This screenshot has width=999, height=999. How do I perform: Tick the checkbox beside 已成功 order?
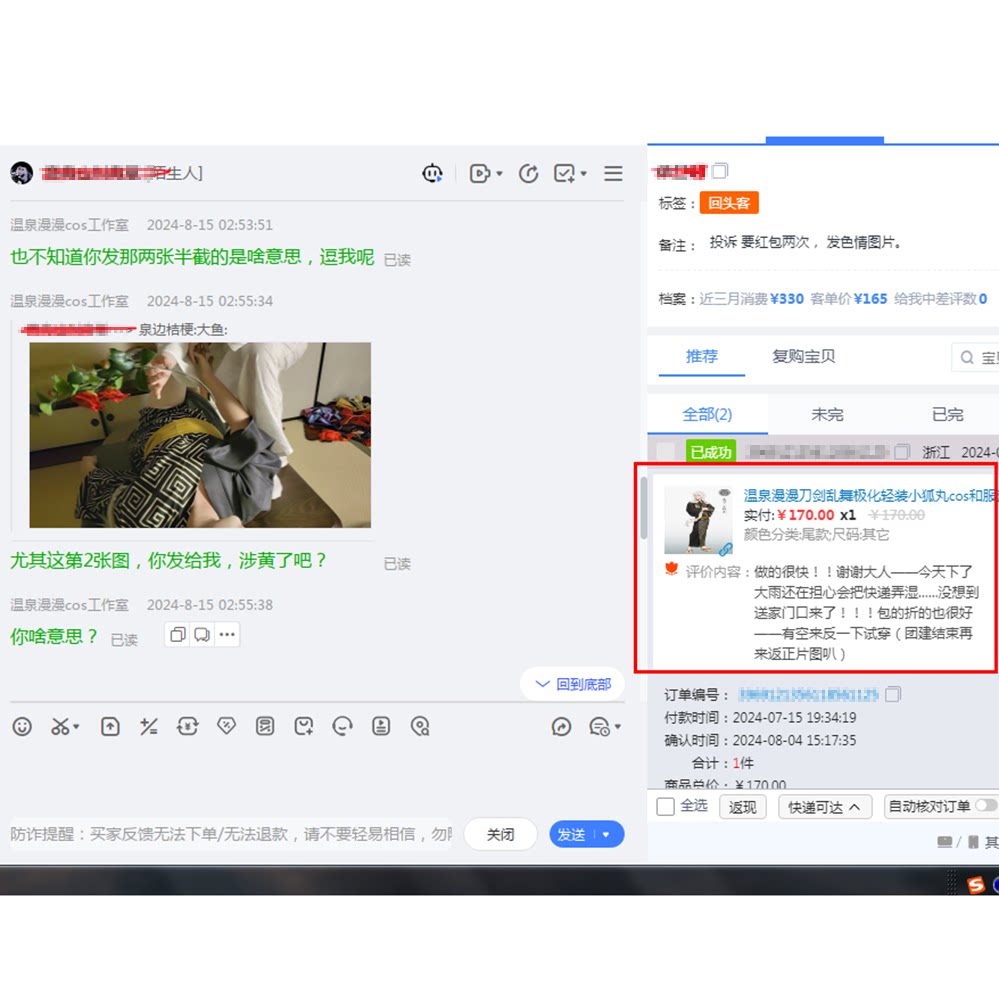click(x=666, y=452)
